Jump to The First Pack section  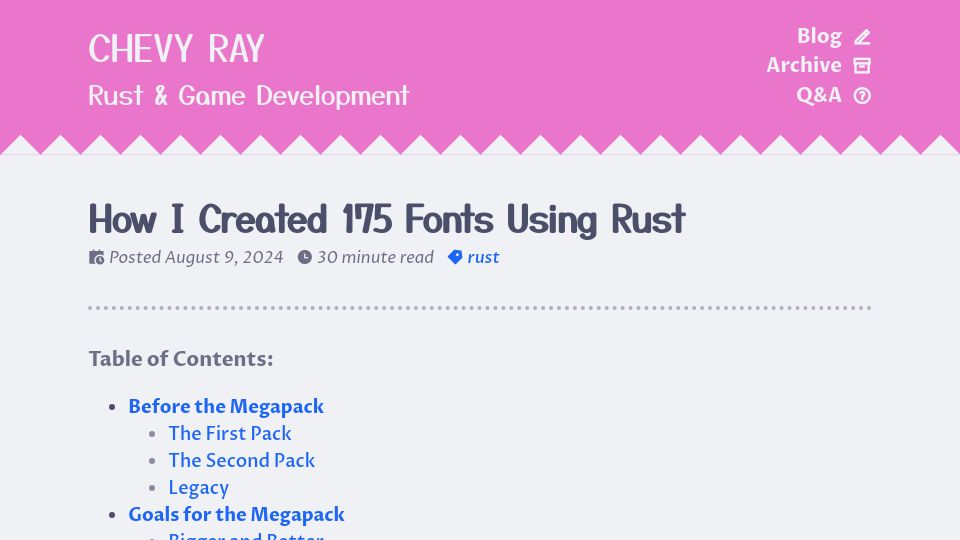coord(230,433)
